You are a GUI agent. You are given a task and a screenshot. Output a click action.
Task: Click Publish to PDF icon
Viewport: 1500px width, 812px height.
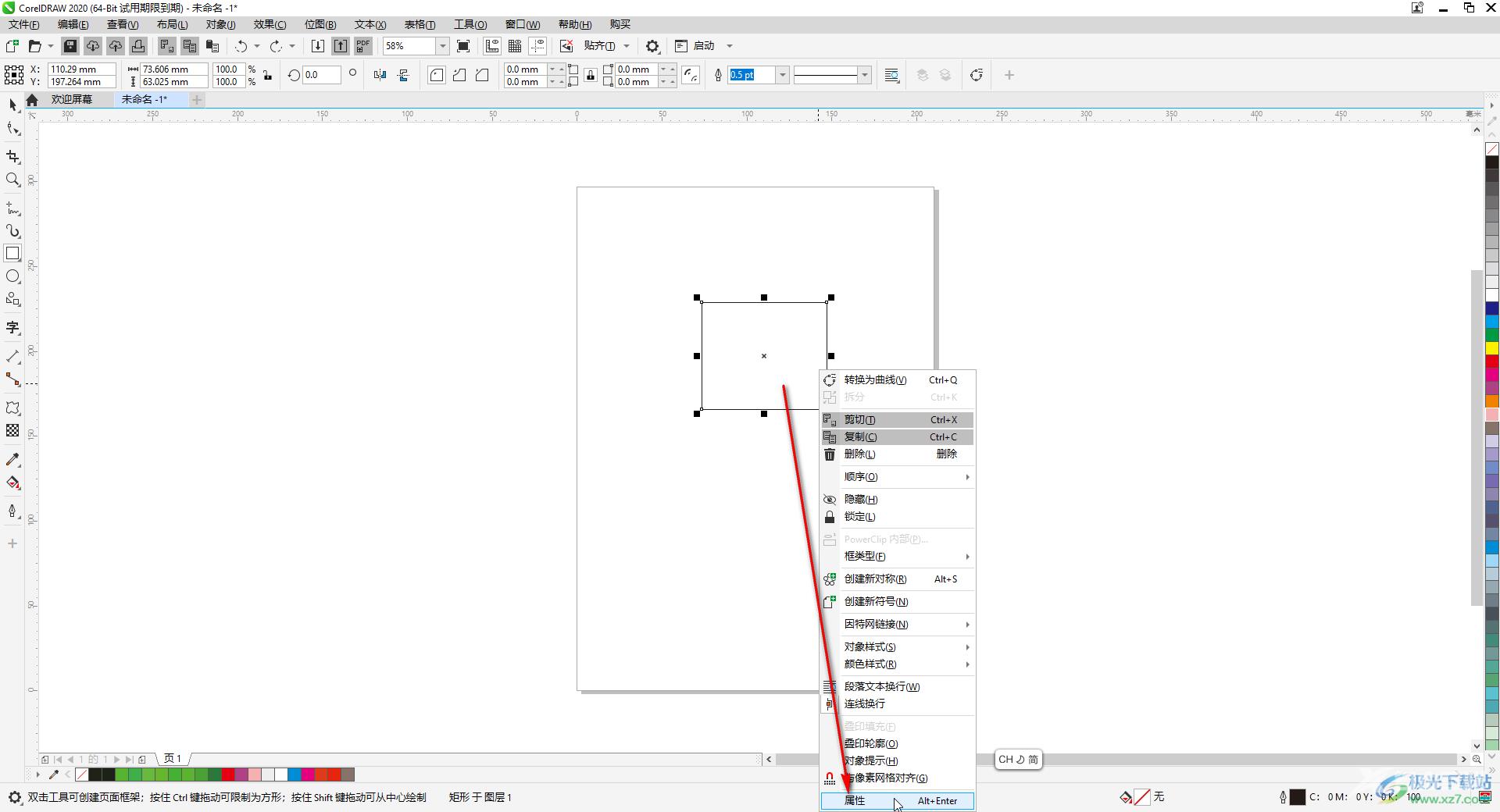363,46
